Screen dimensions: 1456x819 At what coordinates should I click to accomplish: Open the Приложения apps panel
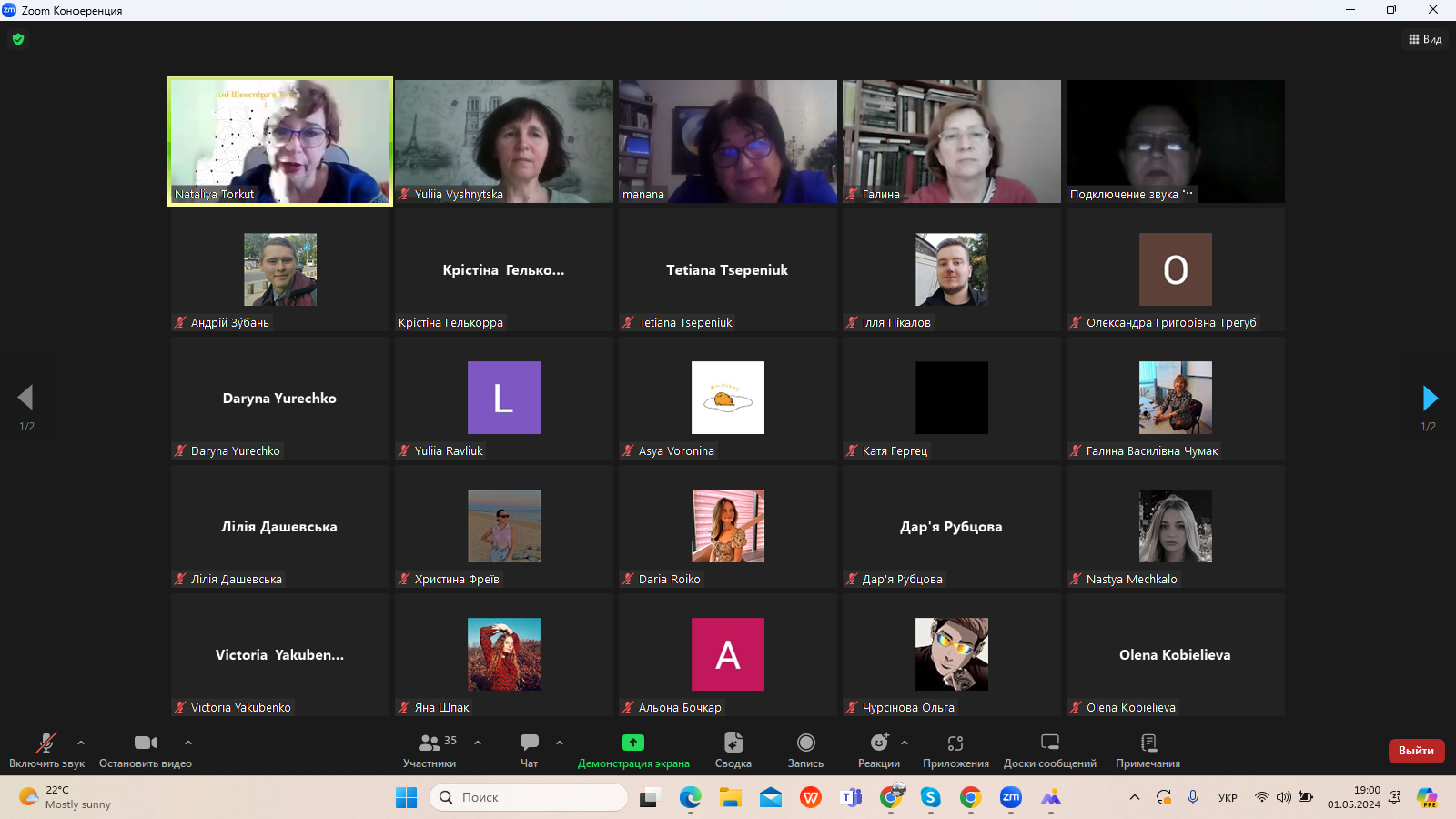955,743
